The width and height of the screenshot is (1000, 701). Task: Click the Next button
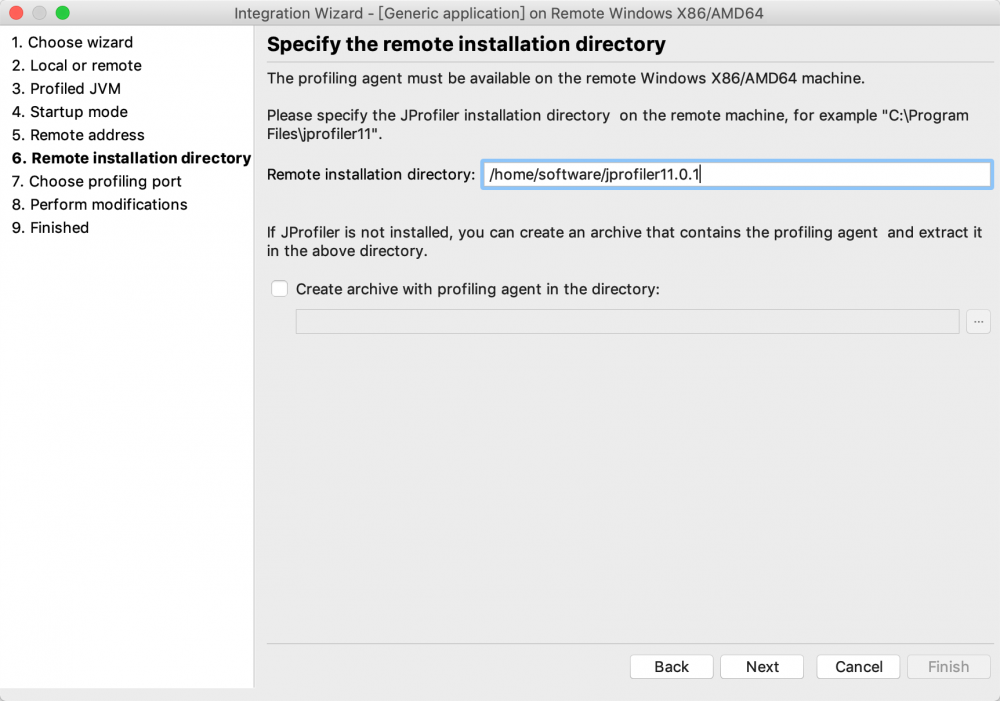click(x=762, y=667)
